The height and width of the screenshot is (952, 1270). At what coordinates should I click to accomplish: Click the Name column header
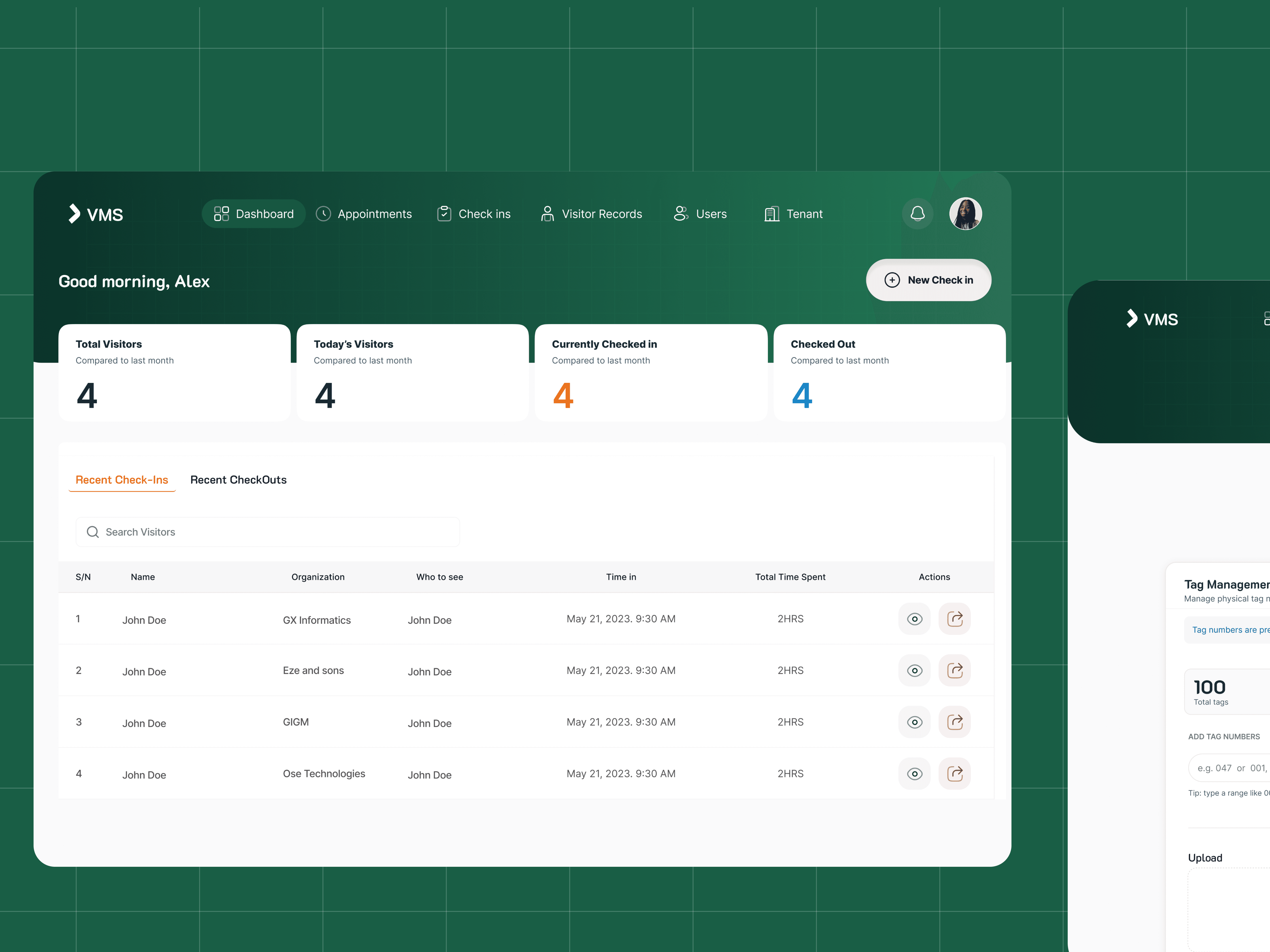pos(143,577)
